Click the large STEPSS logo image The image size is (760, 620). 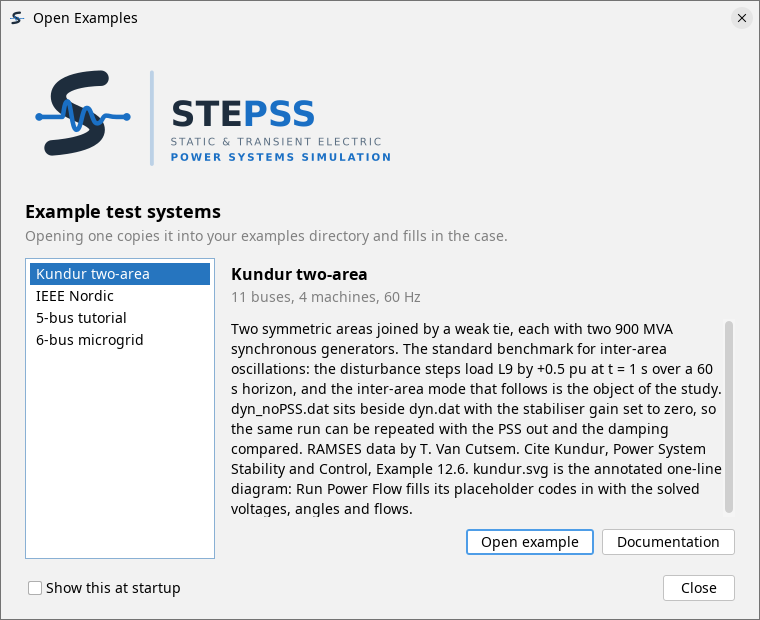[x=213, y=118]
